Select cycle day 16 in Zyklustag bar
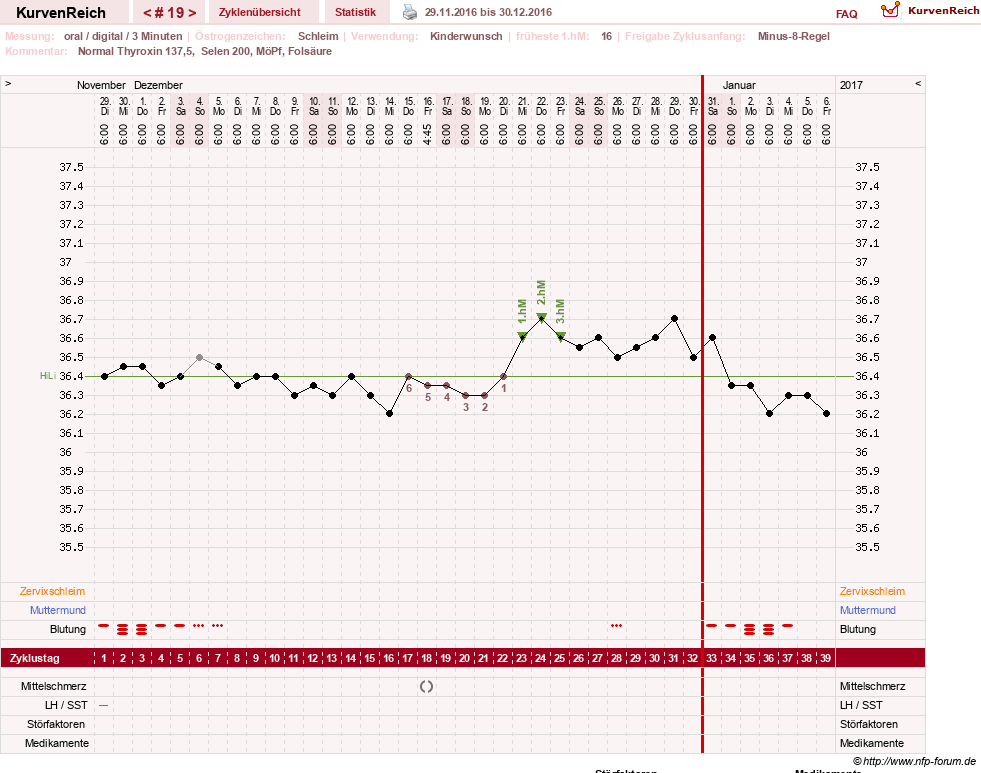 tap(389, 658)
